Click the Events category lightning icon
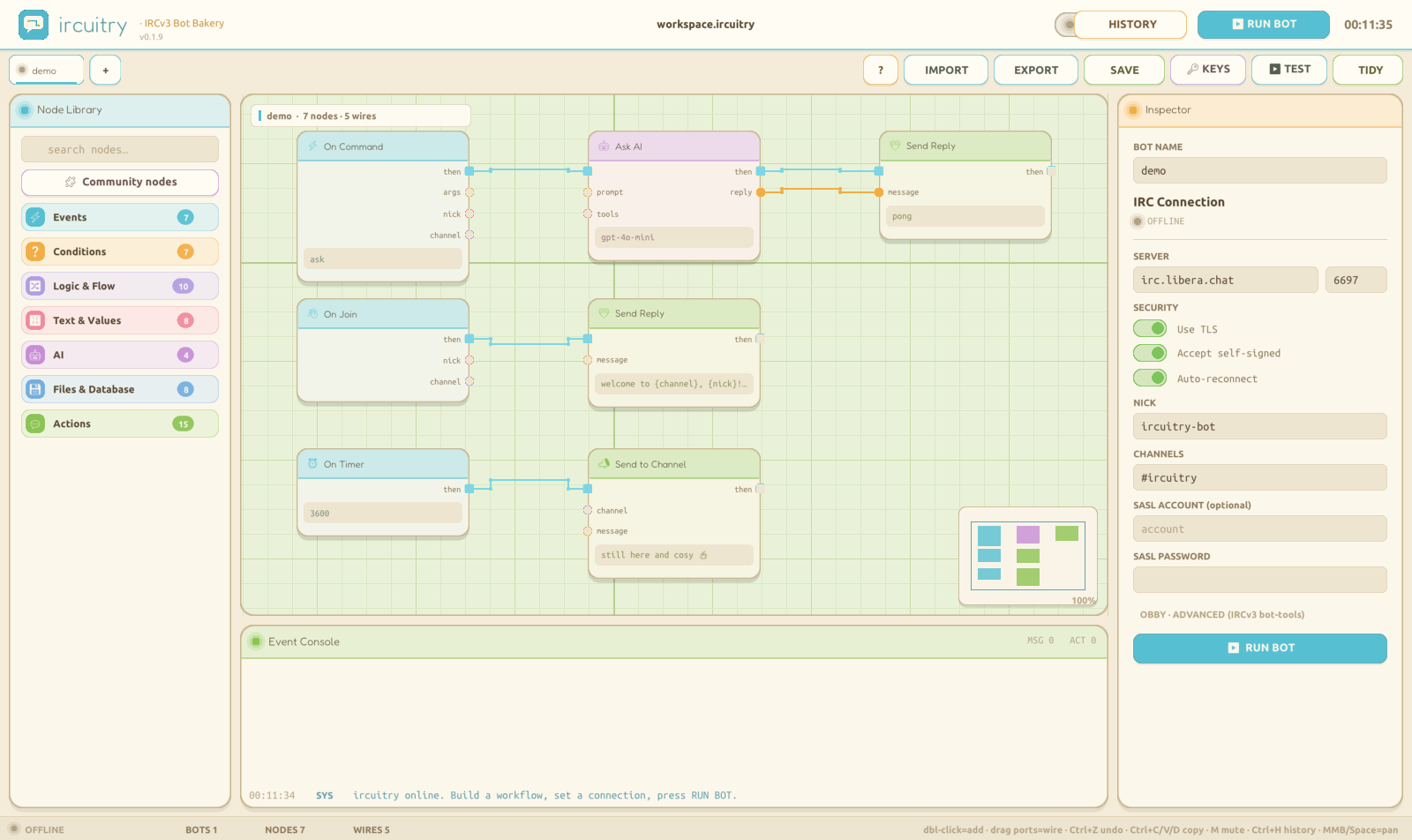 click(35, 217)
